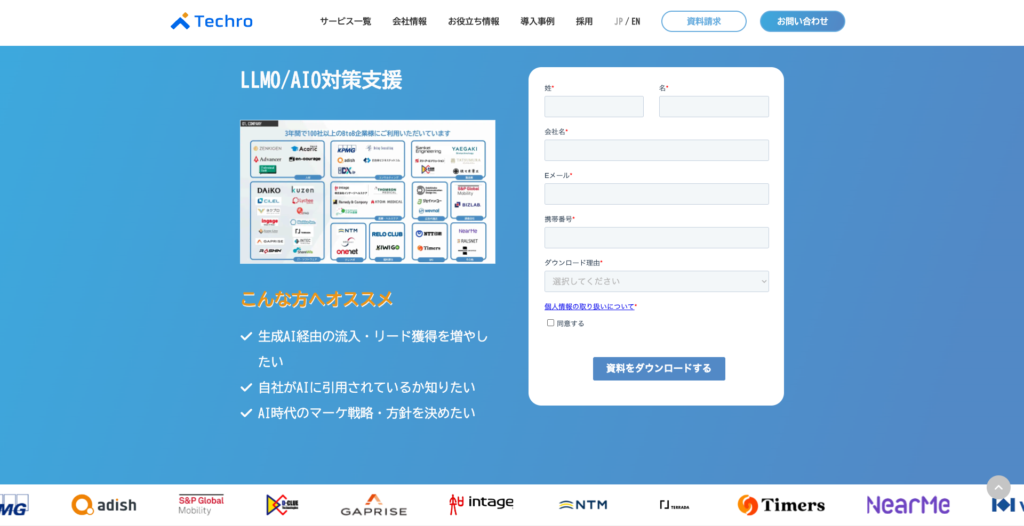Switch language to EN
The width and height of the screenshot is (1024, 526).
pos(636,21)
